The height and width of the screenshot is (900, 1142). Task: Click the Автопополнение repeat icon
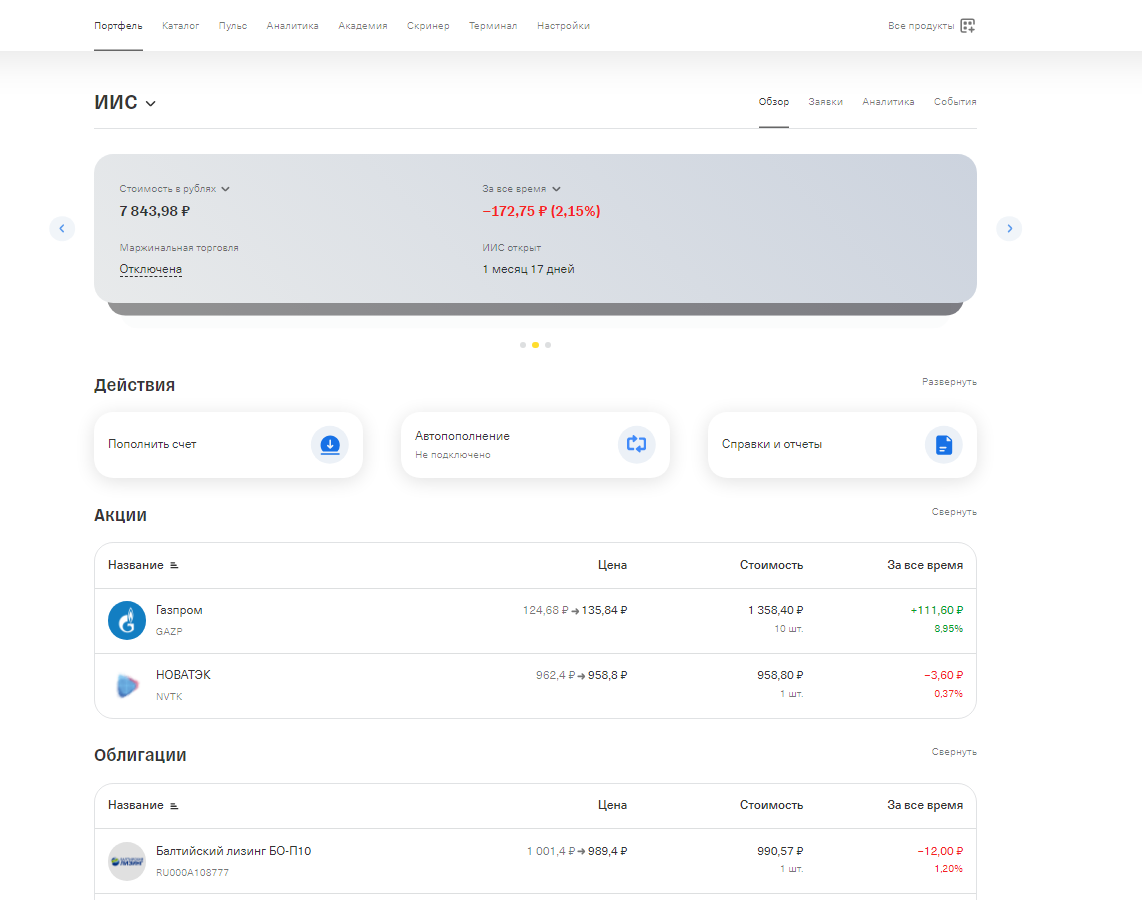(x=637, y=444)
